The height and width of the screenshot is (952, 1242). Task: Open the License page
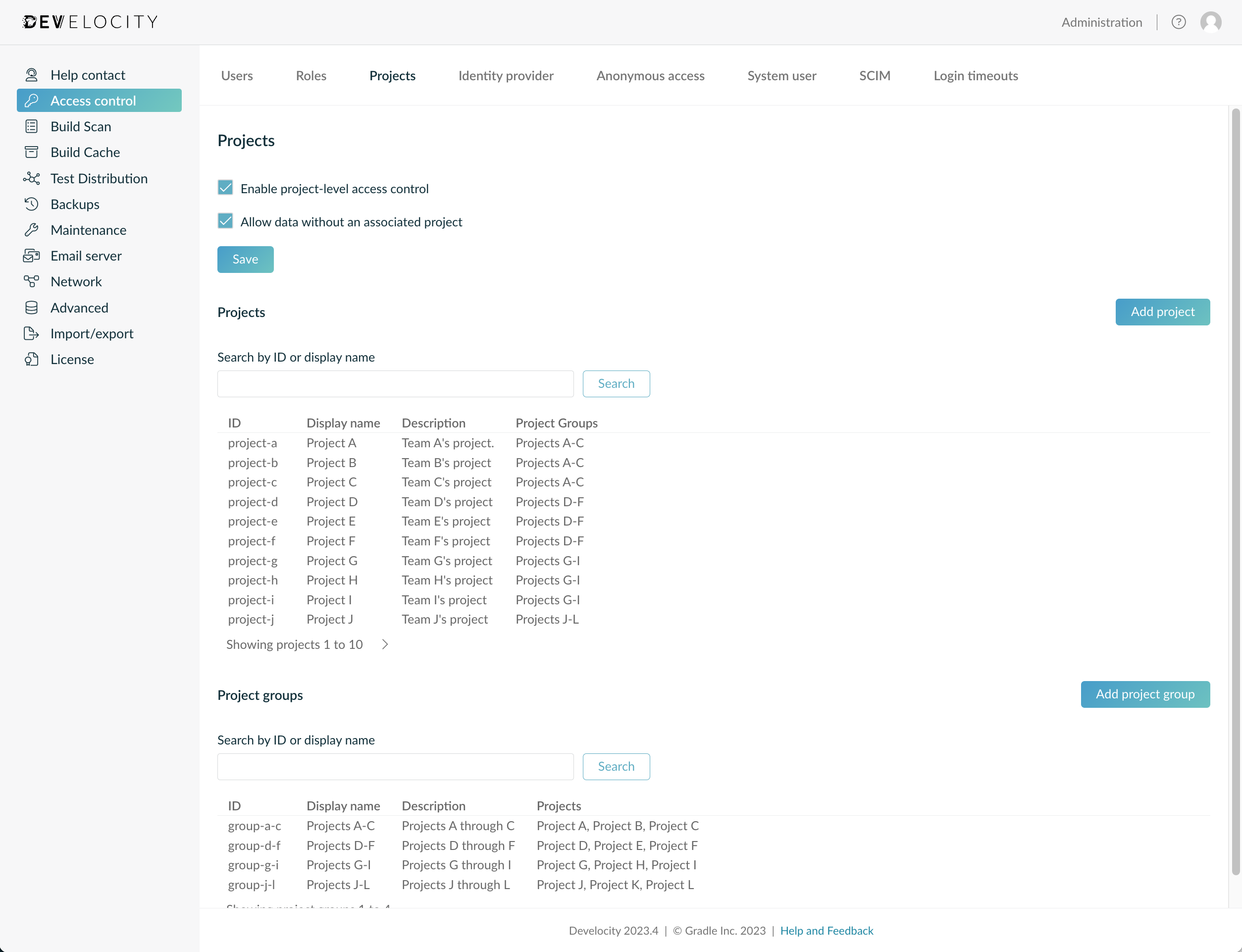point(72,359)
